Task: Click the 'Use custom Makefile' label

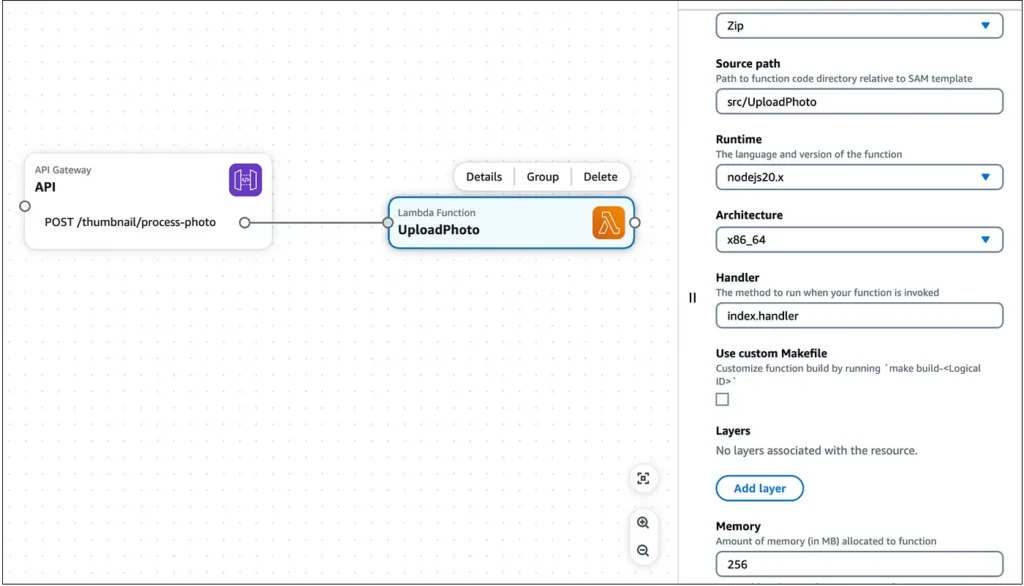Action: tap(771, 353)
